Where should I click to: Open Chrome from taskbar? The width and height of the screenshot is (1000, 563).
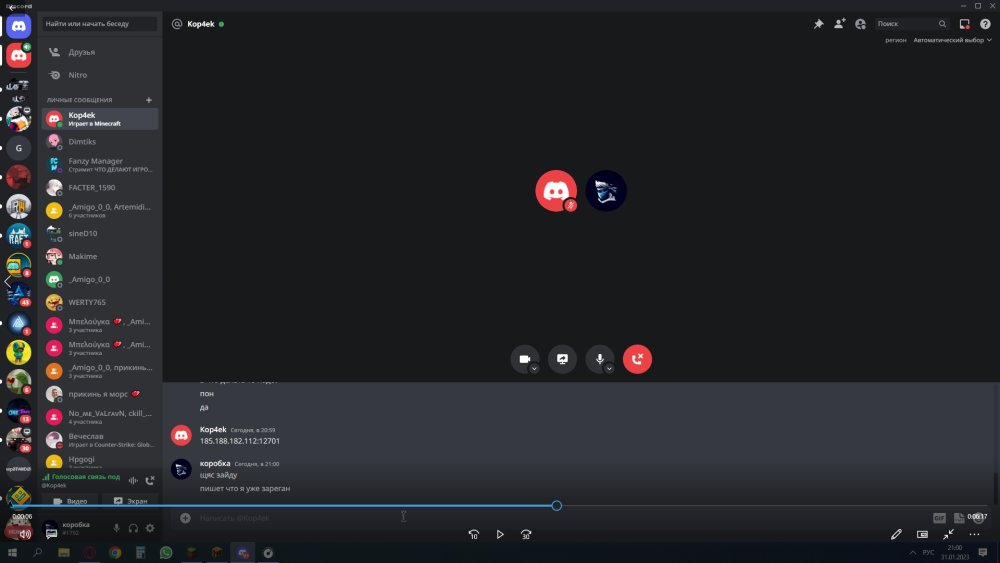pos(115,553)
